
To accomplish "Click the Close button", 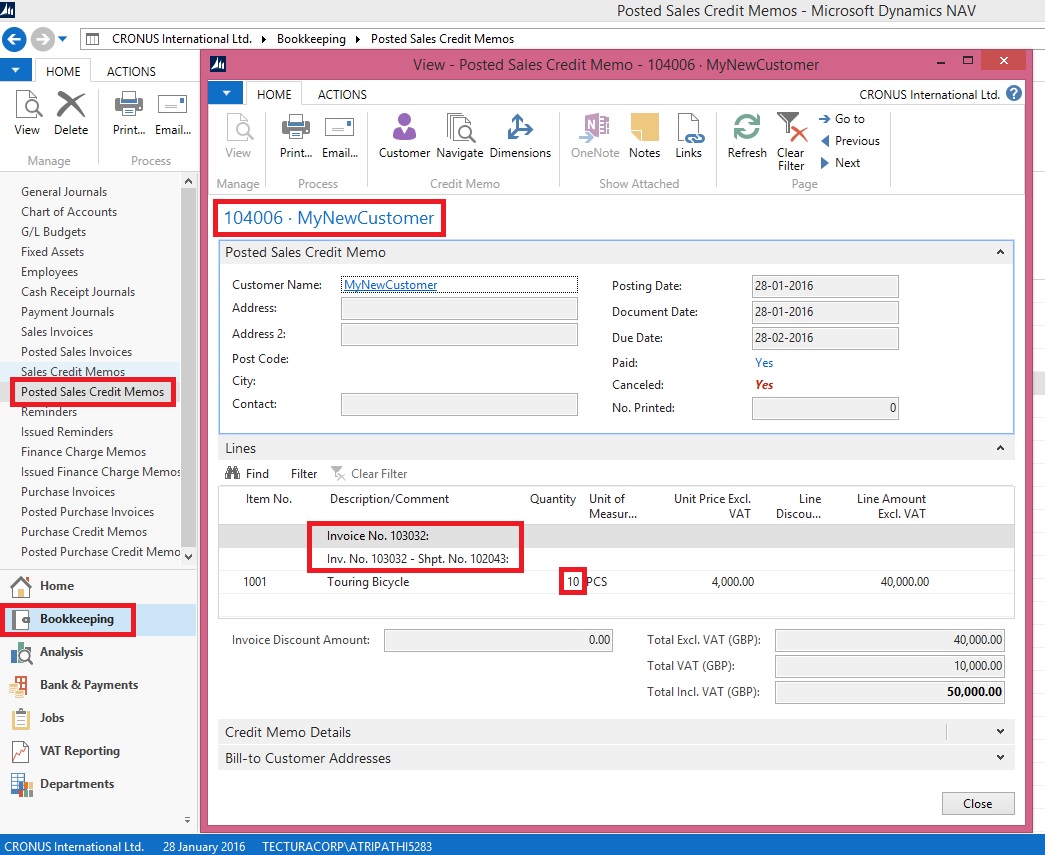I will (977, 803).
